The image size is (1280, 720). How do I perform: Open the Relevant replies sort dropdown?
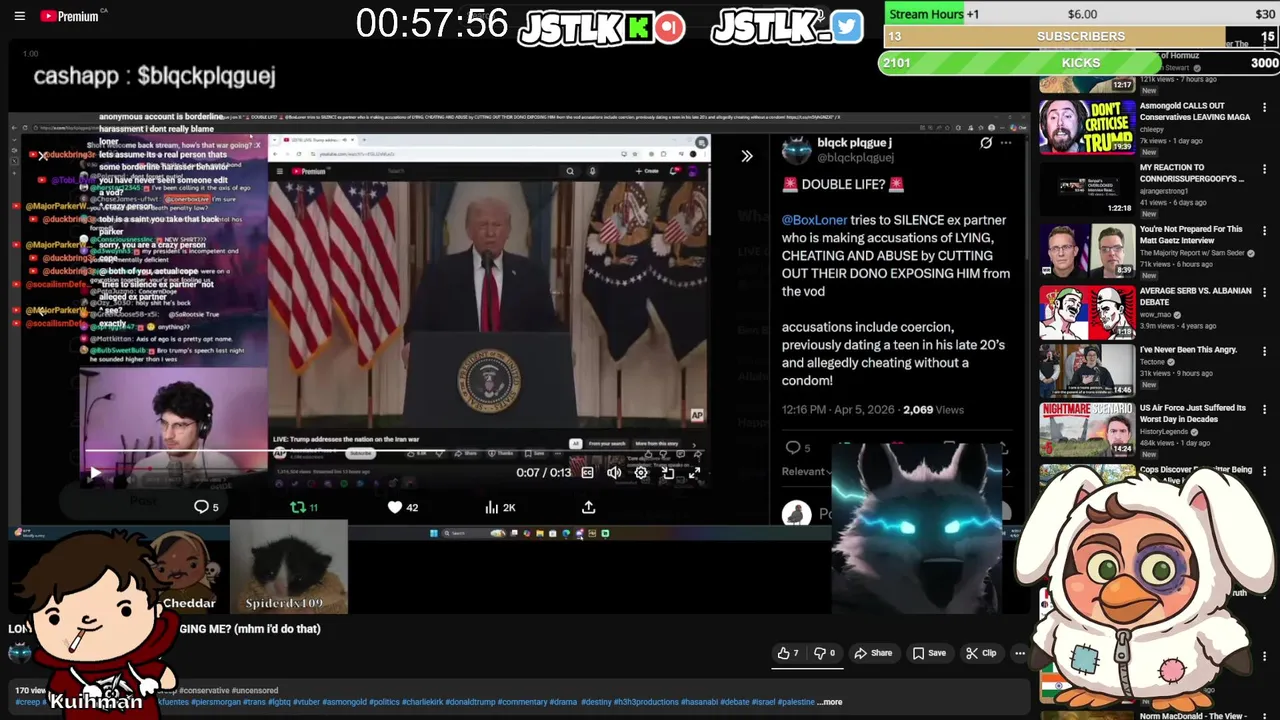click(807, 471)
